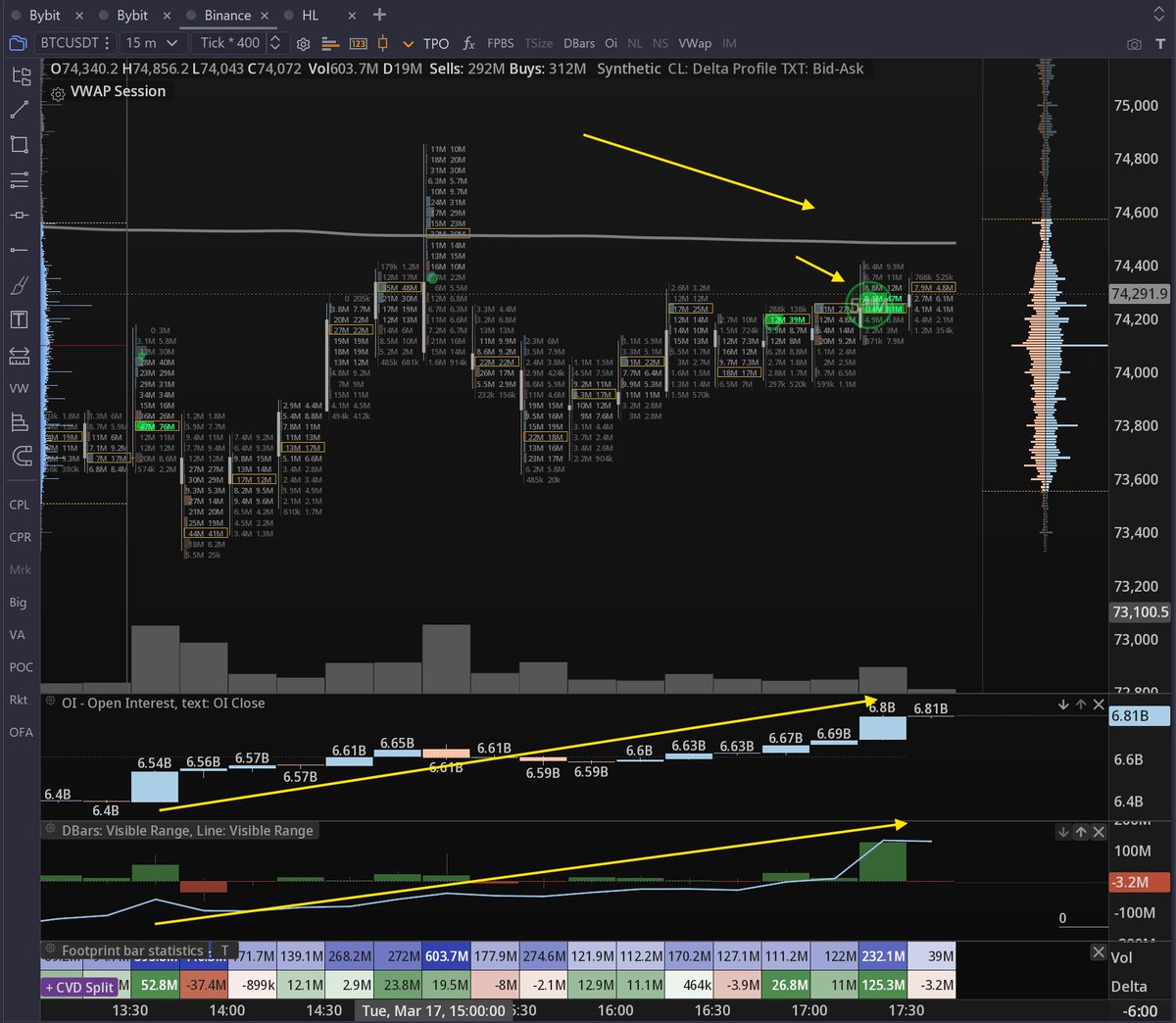Toggle CPR in left sidebar
The height and width of the screenshot is (1023, 1176).
tap(20, 537)
